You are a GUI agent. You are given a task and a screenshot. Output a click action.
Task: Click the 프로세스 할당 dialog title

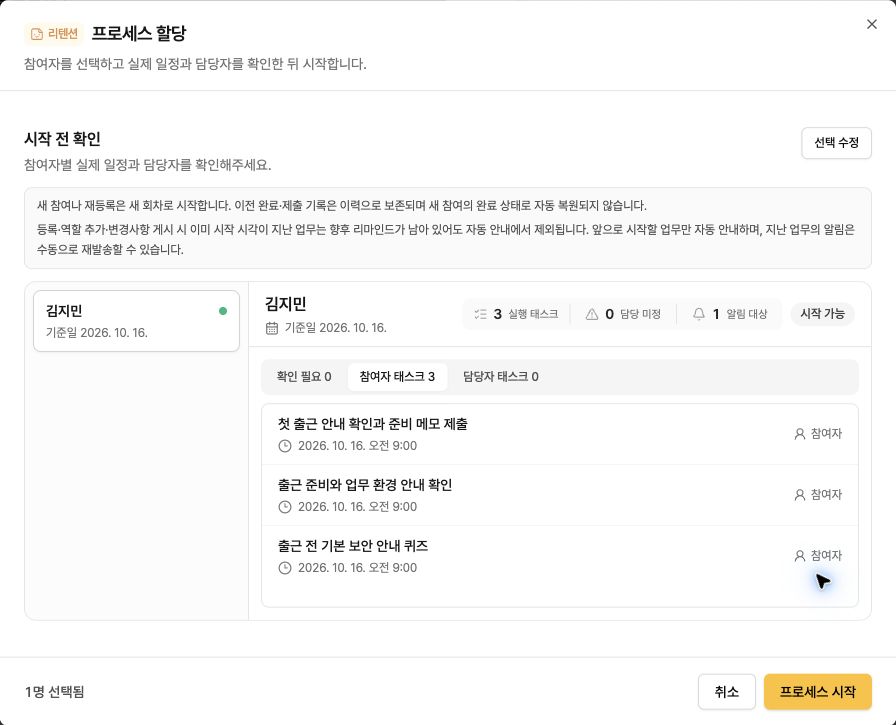(139, 33)
